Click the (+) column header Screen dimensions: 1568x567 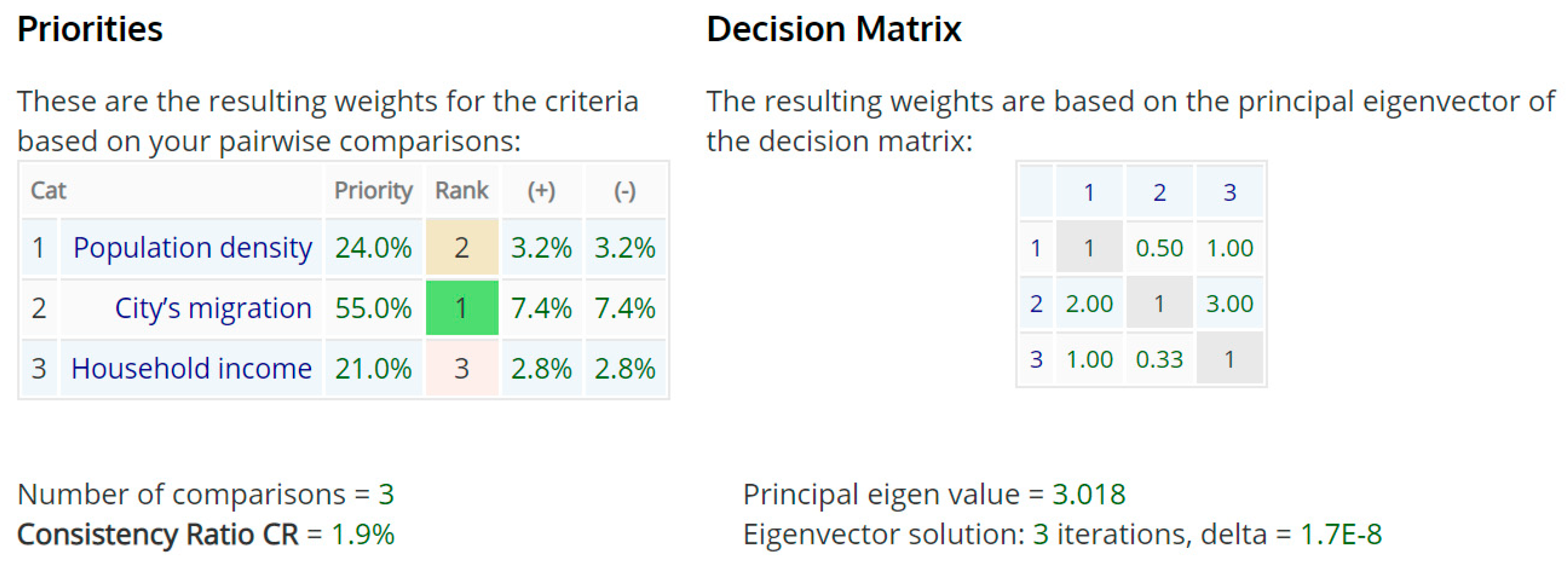pos(541,190)
